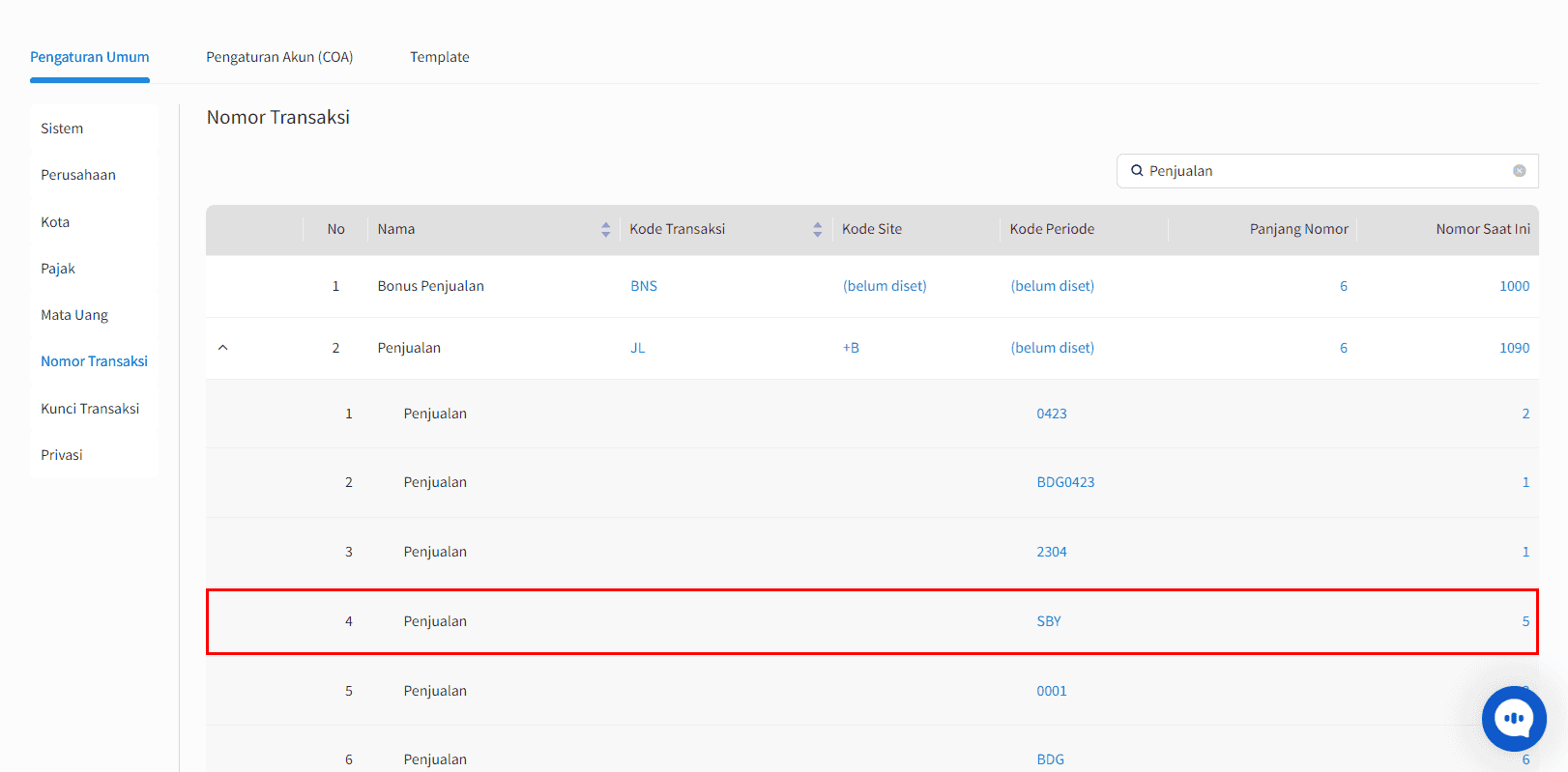
Task: Open the Pajak settings section
Action: [x=58, y=269]
